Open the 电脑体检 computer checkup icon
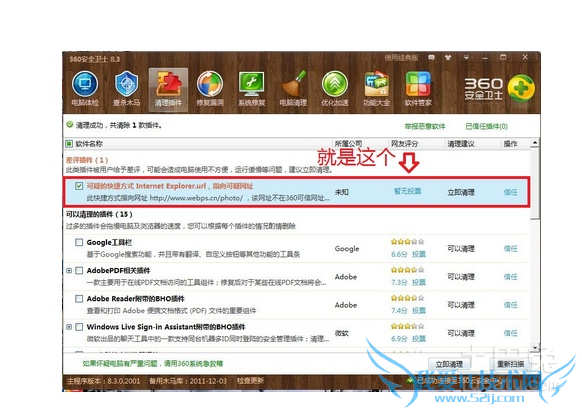The image size is (582, 413). 85,89
